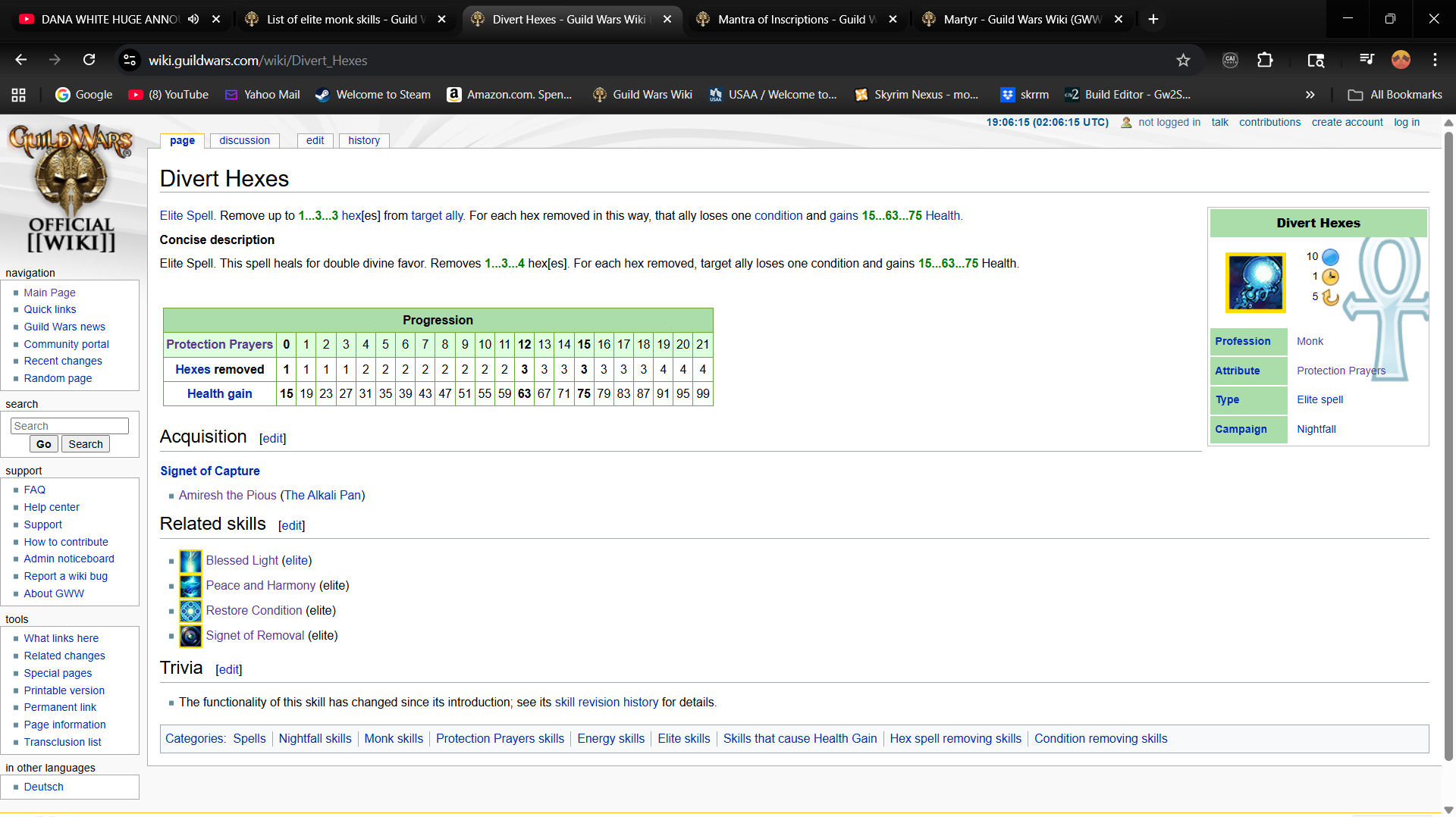Screen dimensions: 1456x817
Task: Click the media control icon in toolbar
Action: pyautogui.click(x=1367, y=60)
